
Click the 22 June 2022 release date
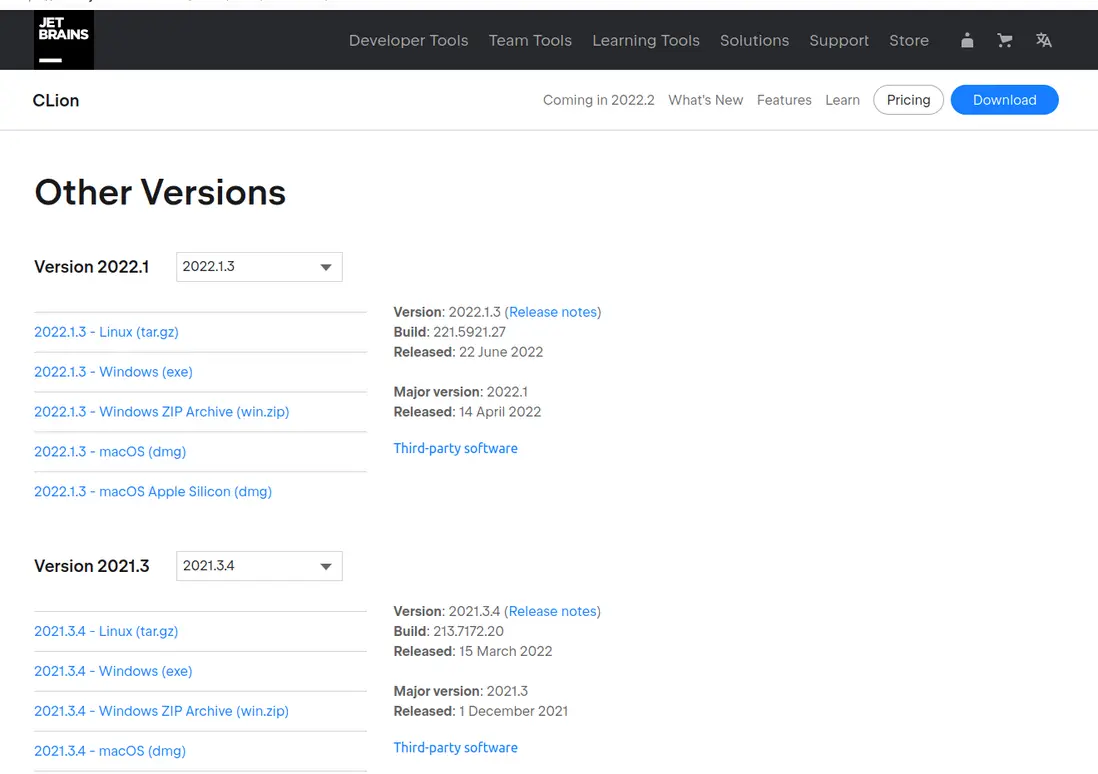pos(501,352)
